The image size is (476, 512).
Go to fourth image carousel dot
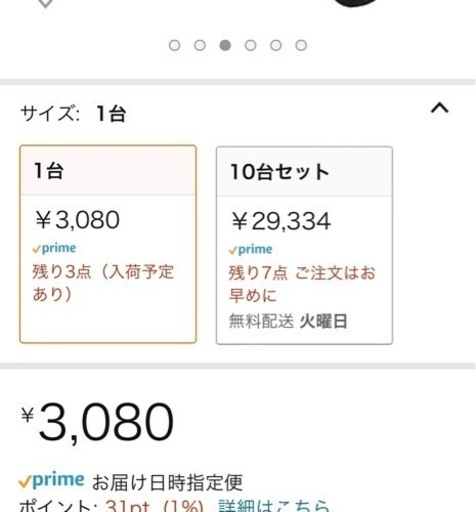point(250,45)
